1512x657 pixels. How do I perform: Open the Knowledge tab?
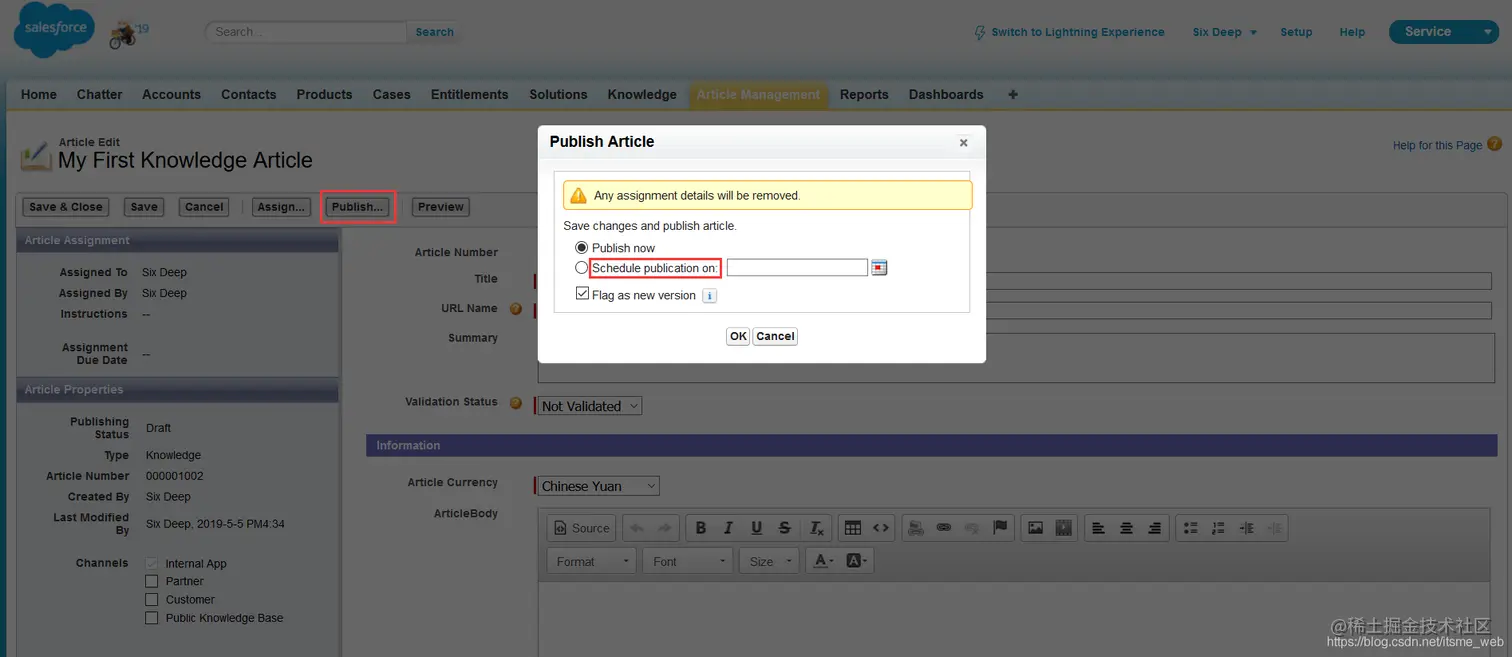click(642, 94)
